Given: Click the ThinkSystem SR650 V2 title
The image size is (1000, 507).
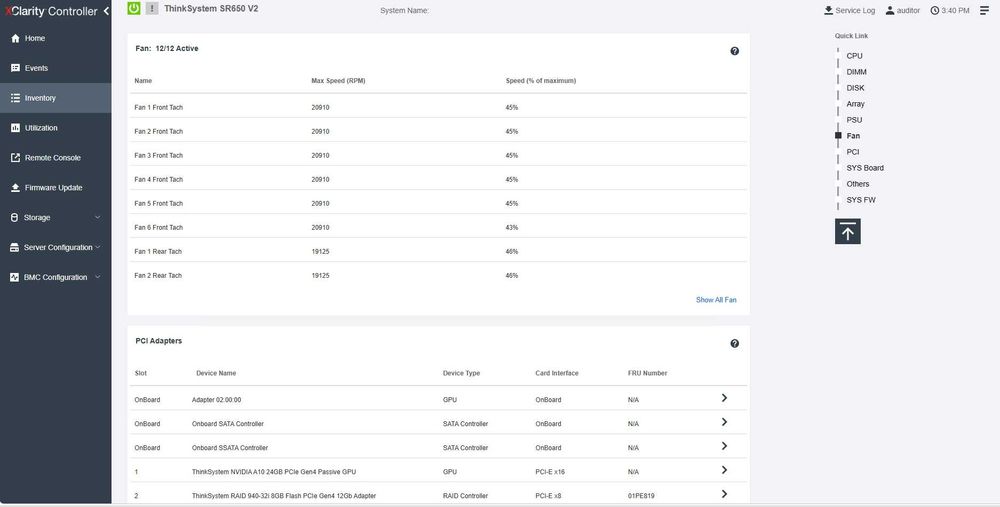Looking at the screenshot, I should 211,9.
